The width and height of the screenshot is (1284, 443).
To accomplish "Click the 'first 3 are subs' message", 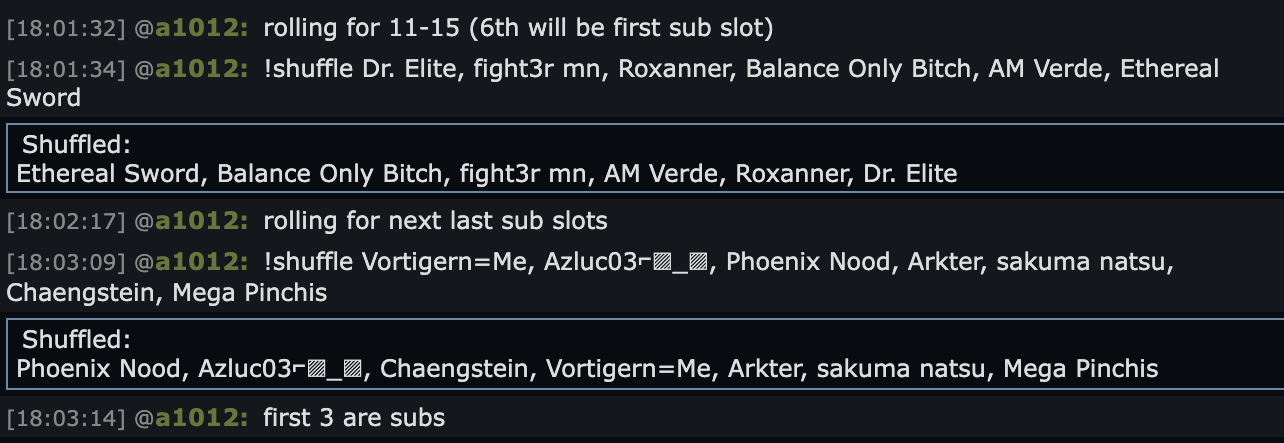I will click(354, 417).
